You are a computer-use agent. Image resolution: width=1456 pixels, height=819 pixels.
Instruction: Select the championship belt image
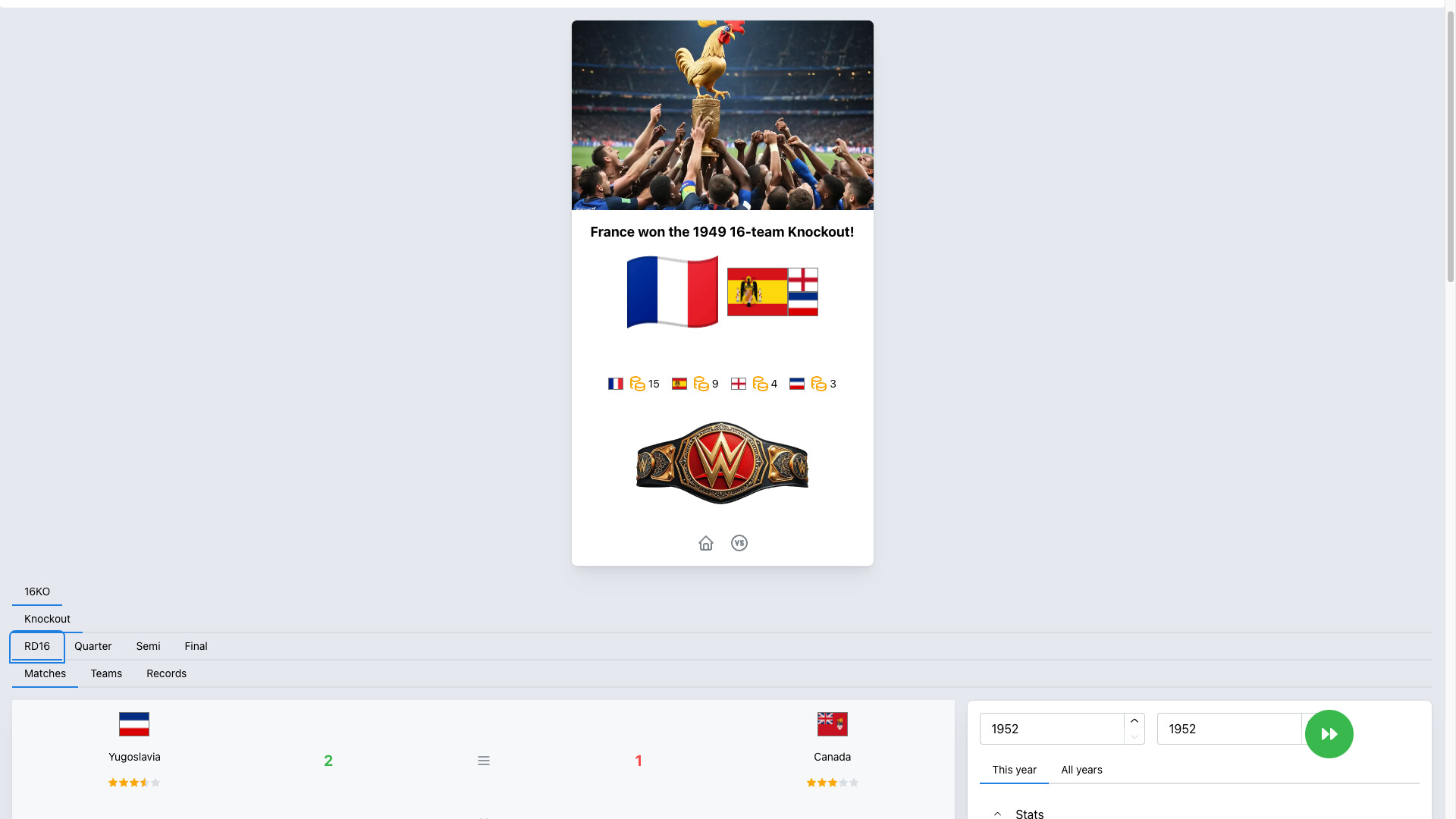point(722,463)
